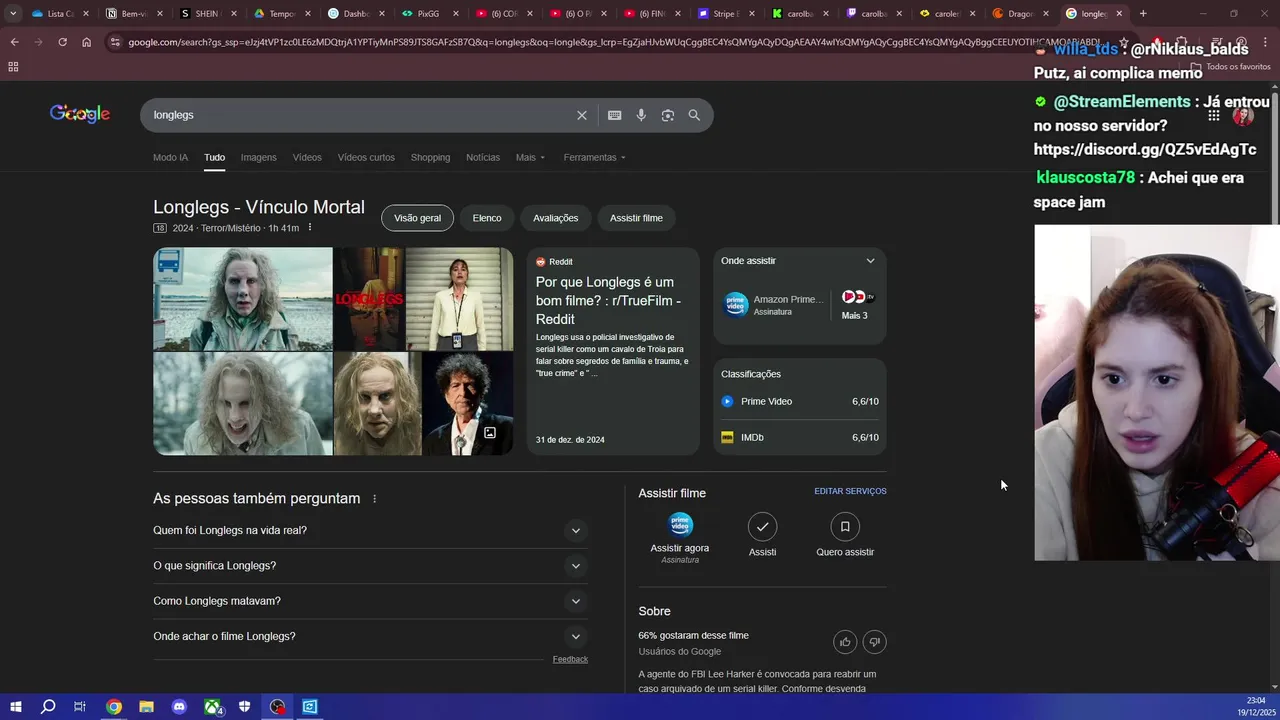The height and width of the screenshot is (720, 1280).
Task: Switch to Vídeos results tab
Action: click(x=307, y=157)
